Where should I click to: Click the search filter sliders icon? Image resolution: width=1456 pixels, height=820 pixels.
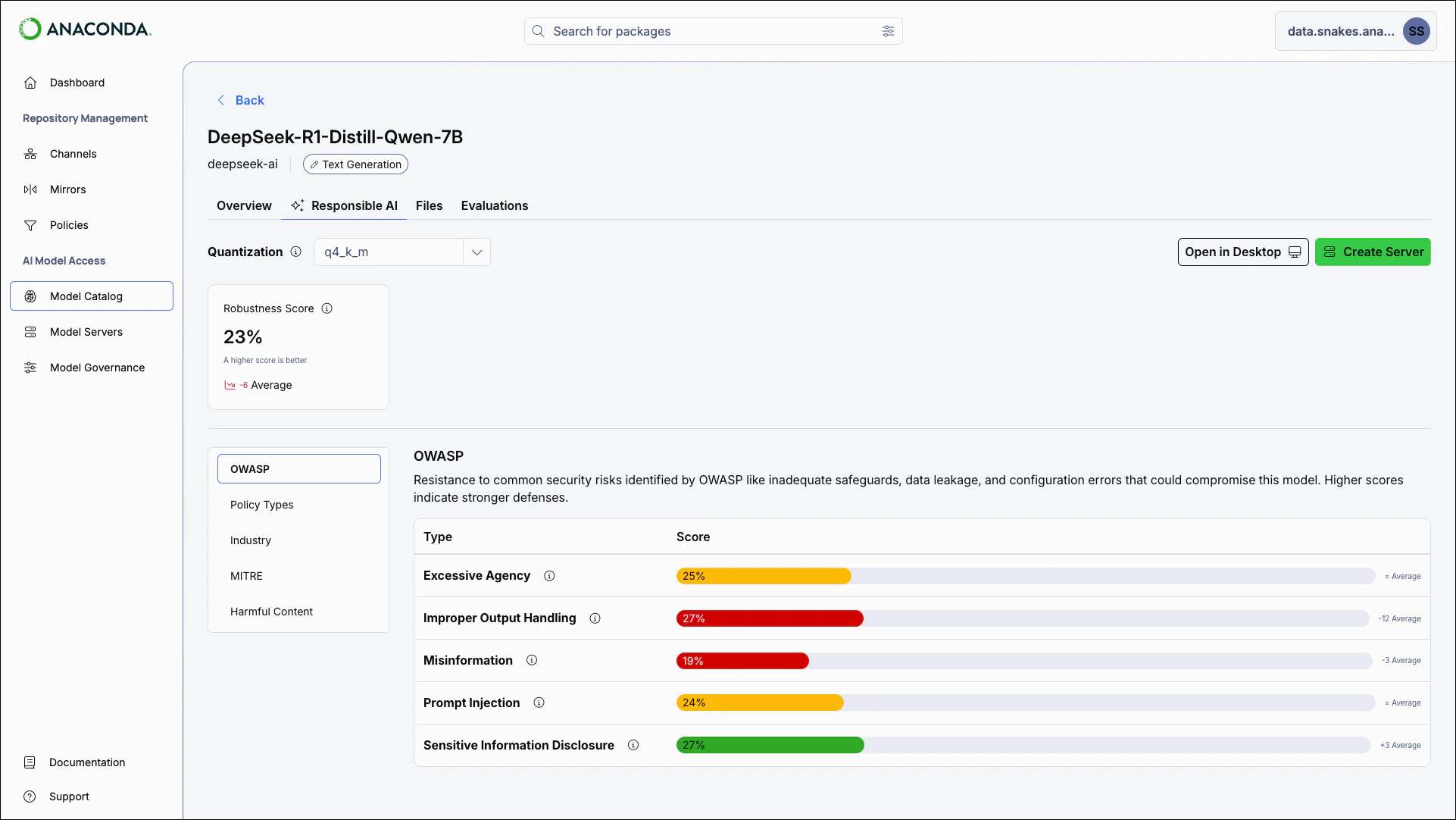click(887, 31)
